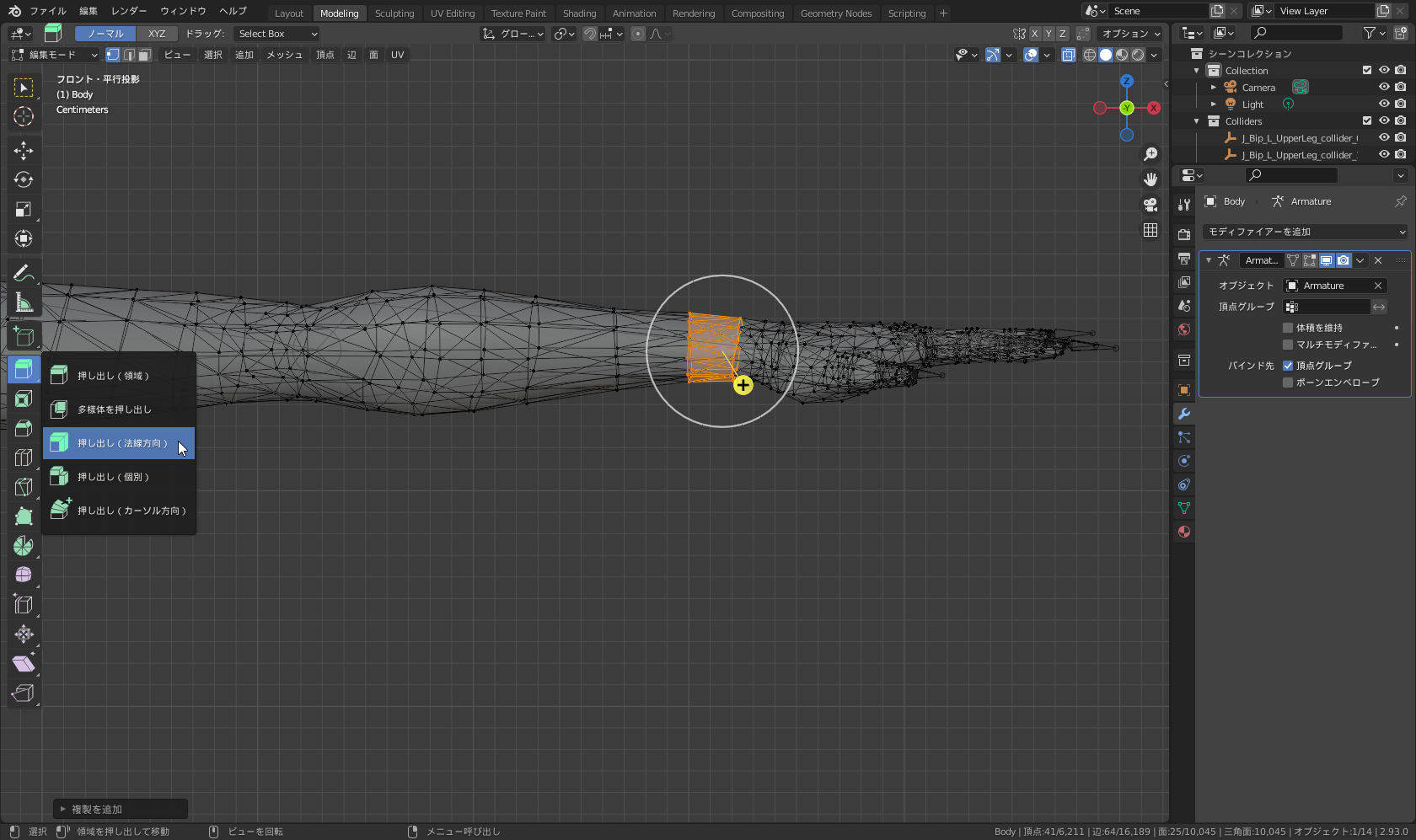
Task: Switch to the Sculpting workspace tab
Action: (394, 13)
